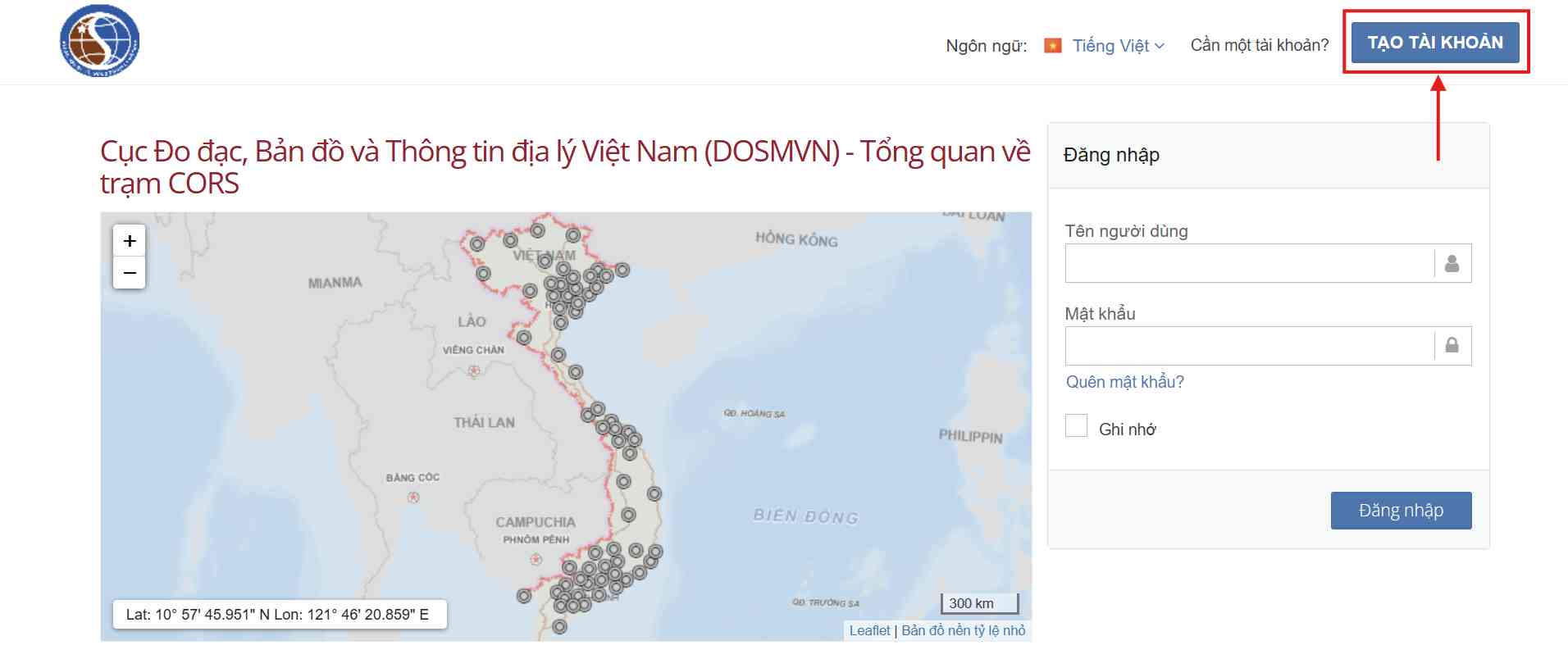The image size is (1568, 668).
Task: Open the Quên mật khẩu? link
Action: pyautogui.click(x=1124, y=382)
